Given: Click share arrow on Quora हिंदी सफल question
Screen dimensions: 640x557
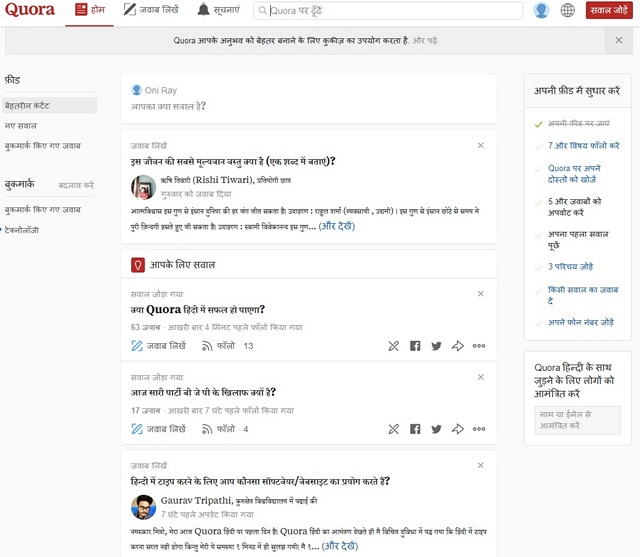Looking at the screenshot, I should [x=458, y=346].
